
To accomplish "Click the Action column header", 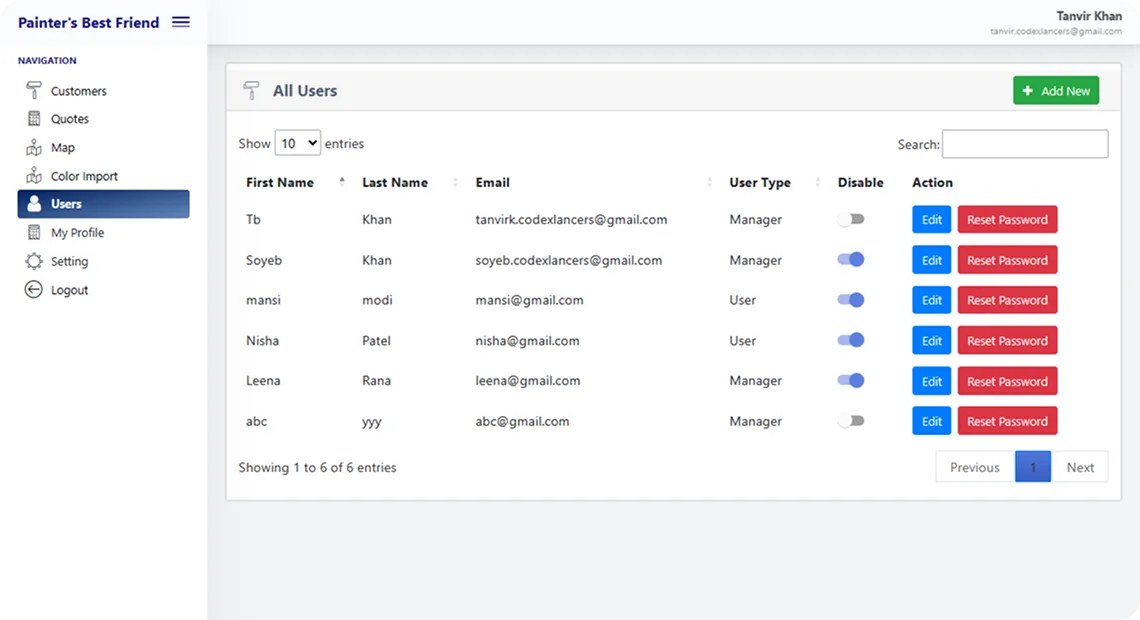I will point(932,182).
